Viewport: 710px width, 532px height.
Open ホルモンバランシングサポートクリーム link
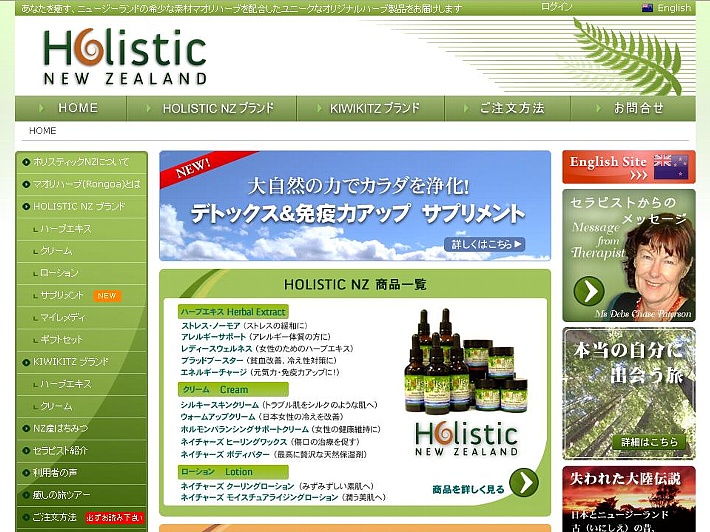tap(245, 429)
